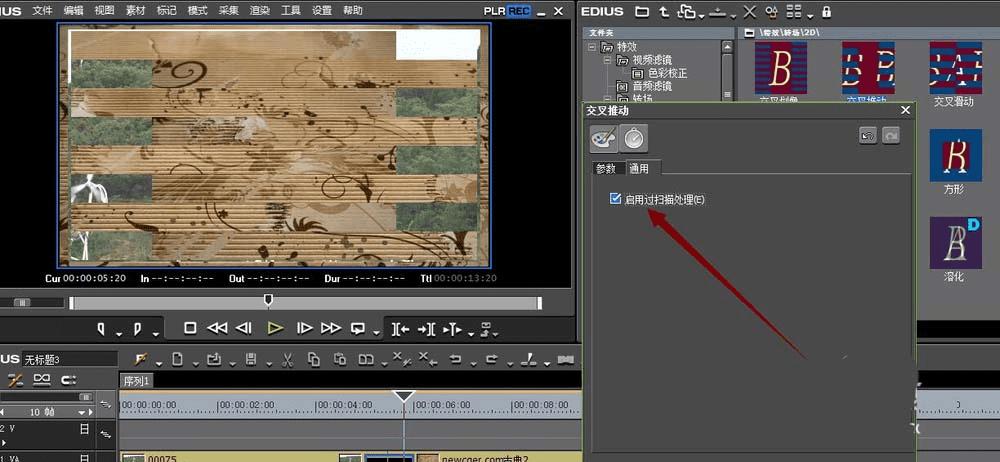Click the playback position slider handle
Screen dimensions: 1000x462
coord(267,300)
